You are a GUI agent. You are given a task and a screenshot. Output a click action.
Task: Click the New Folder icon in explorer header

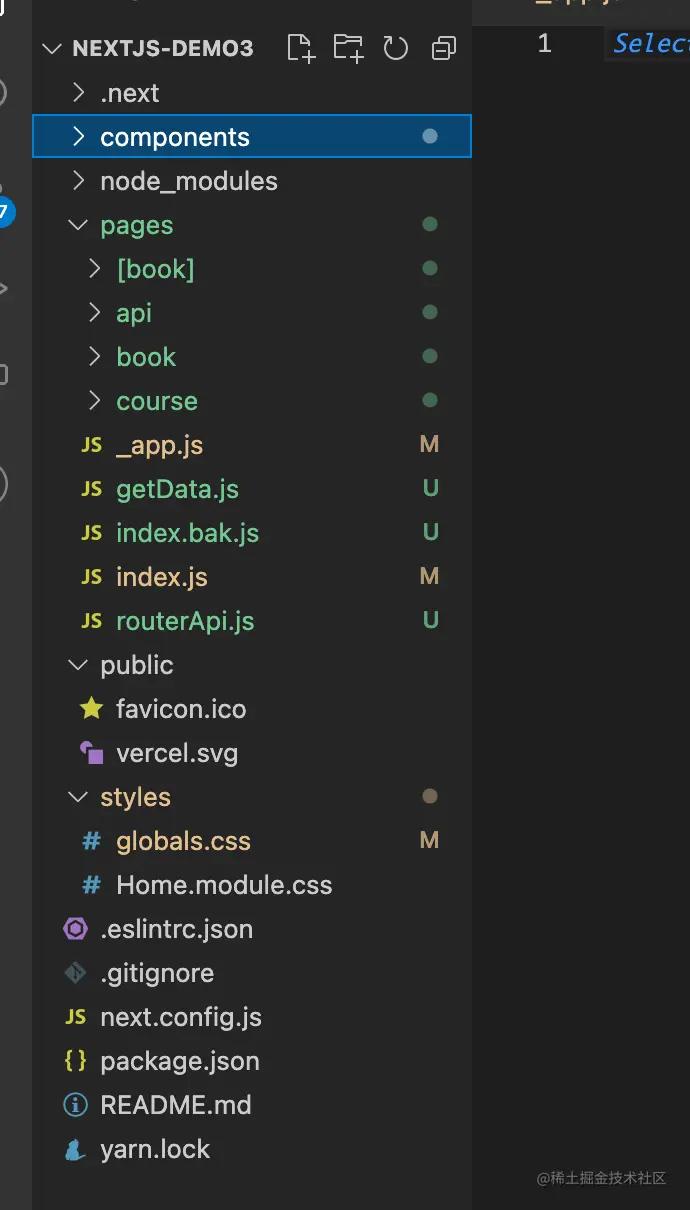tap(348, 48)
